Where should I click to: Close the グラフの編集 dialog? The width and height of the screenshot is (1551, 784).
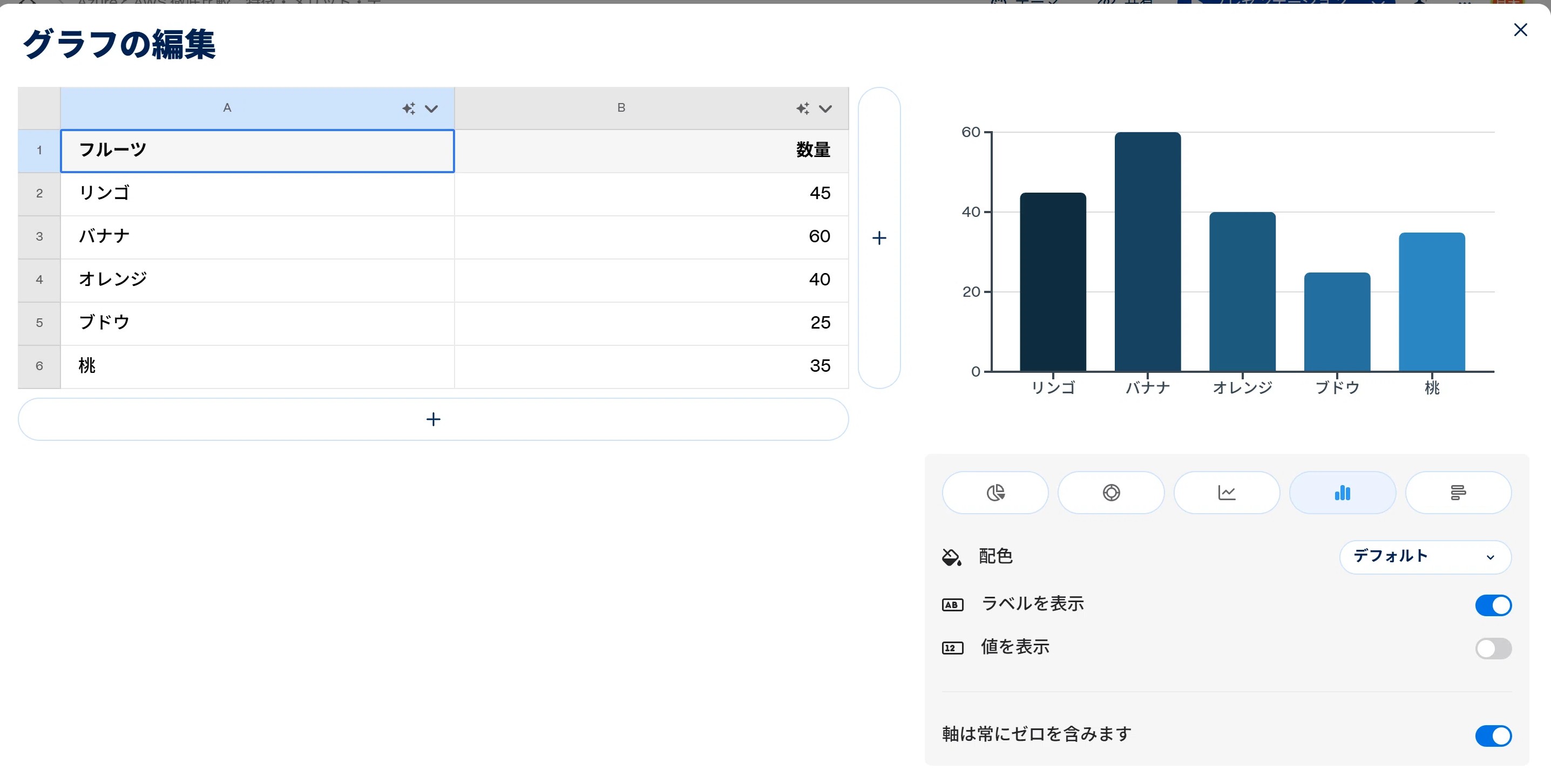coord(1520,30)
